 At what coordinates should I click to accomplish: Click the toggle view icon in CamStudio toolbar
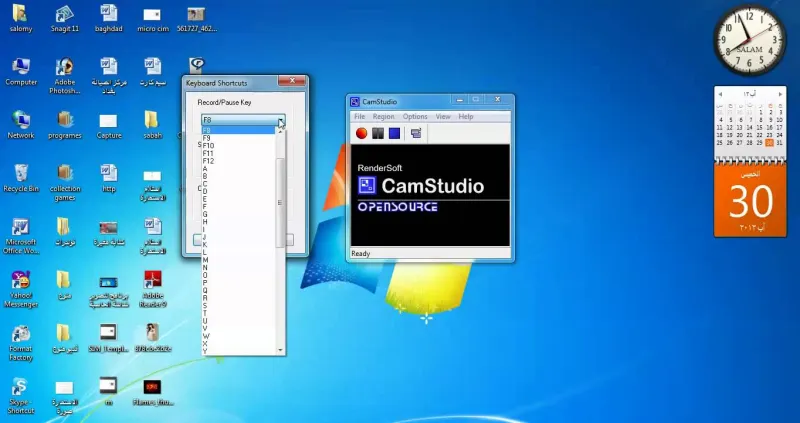(x=416, y=133)
